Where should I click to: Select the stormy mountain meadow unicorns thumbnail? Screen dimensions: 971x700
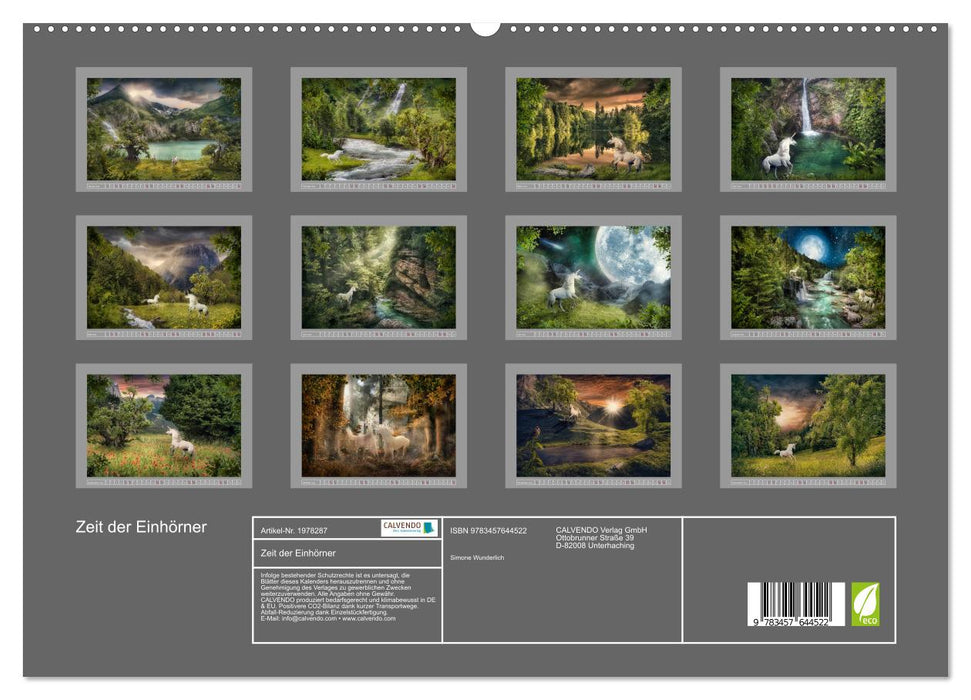pyautogui.click(x=164, y=277)
